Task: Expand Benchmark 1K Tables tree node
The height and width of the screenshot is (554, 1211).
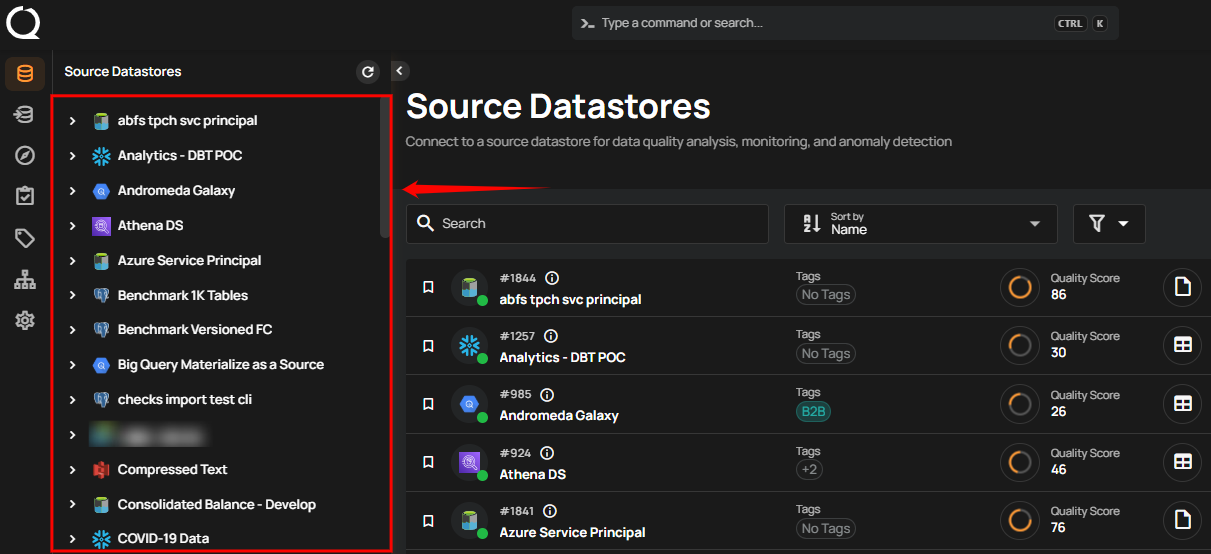Action: [72, 296]
